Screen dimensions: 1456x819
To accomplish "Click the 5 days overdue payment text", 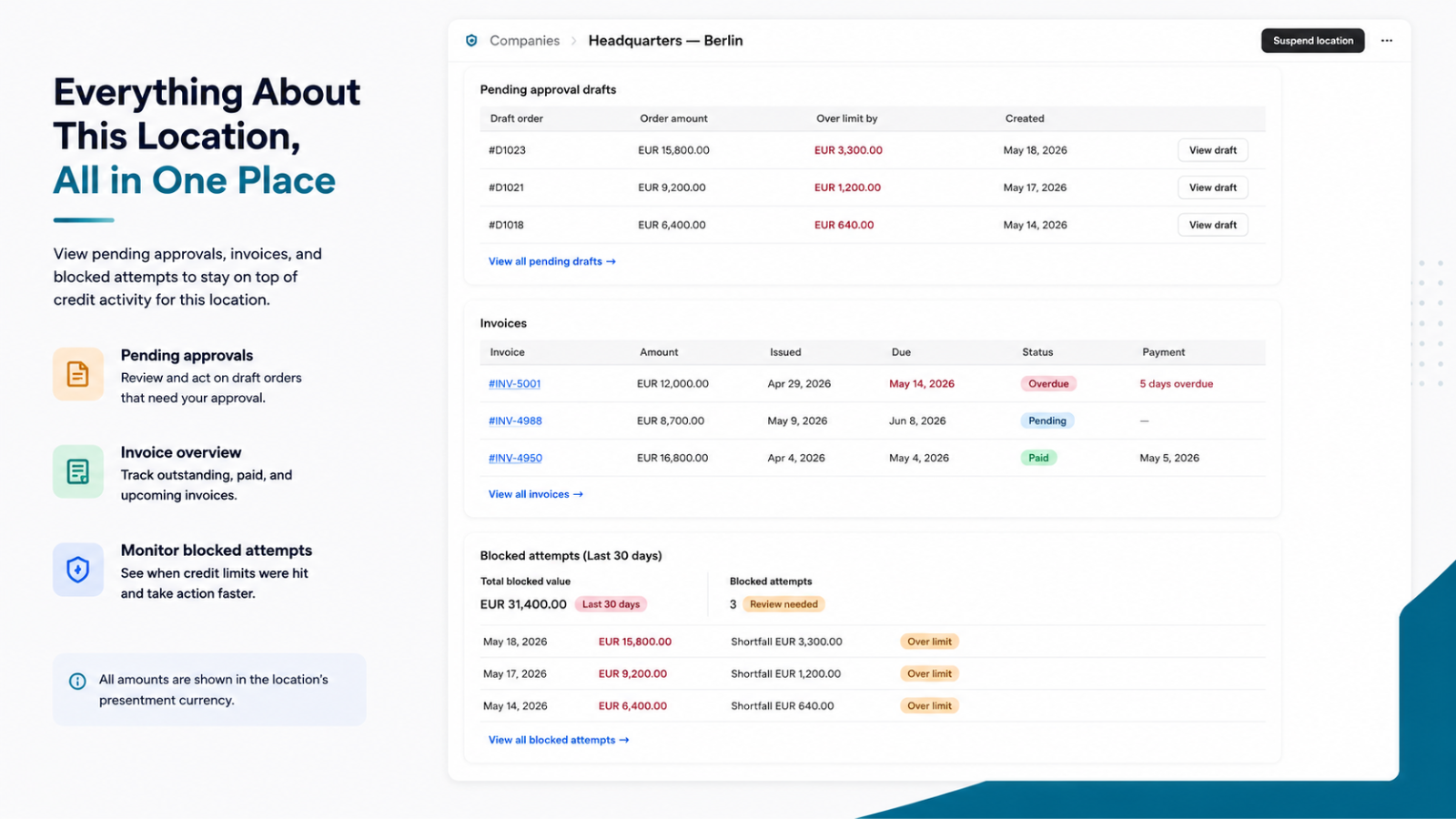I will pos(1176,384).
